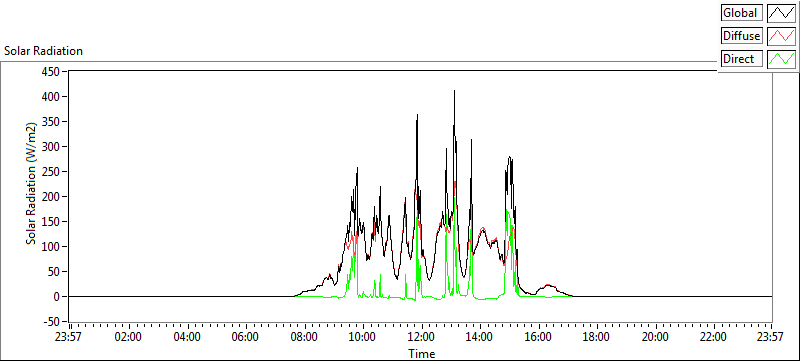This screenshot has height=361, width=800.
Task: Click the highest global radiation peak near 13:00
Action: click(454, 92)
